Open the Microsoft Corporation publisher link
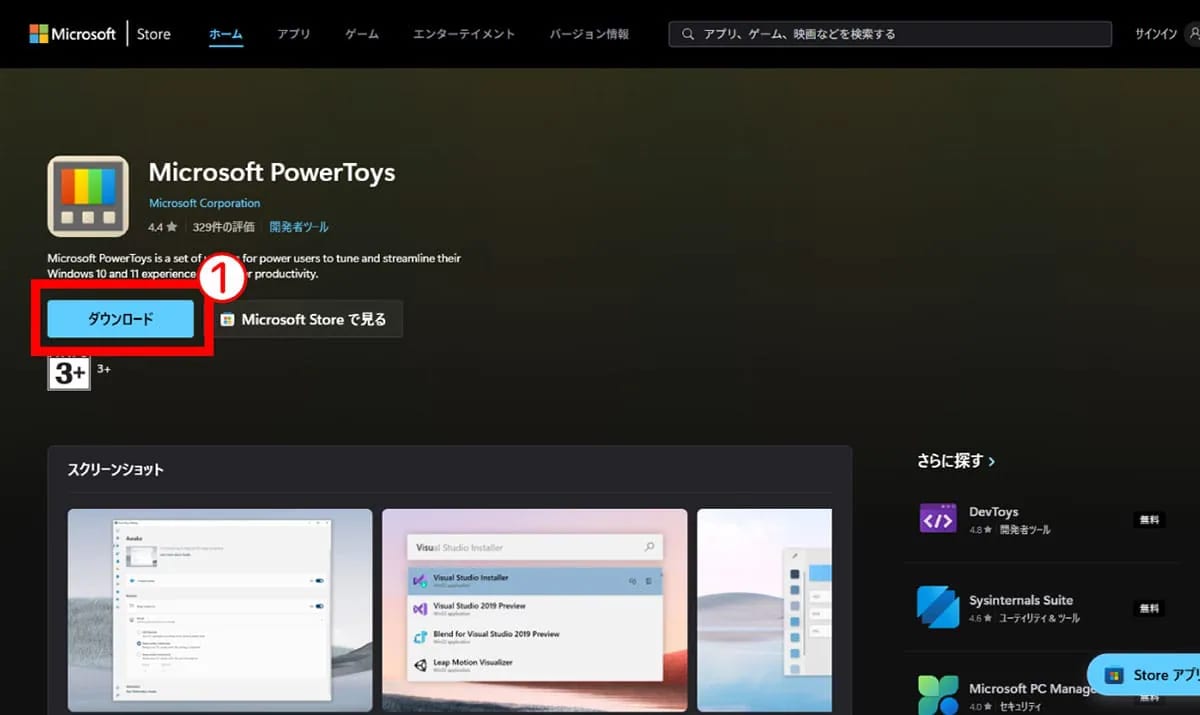 pyautogui.click(x=204, y=203)
